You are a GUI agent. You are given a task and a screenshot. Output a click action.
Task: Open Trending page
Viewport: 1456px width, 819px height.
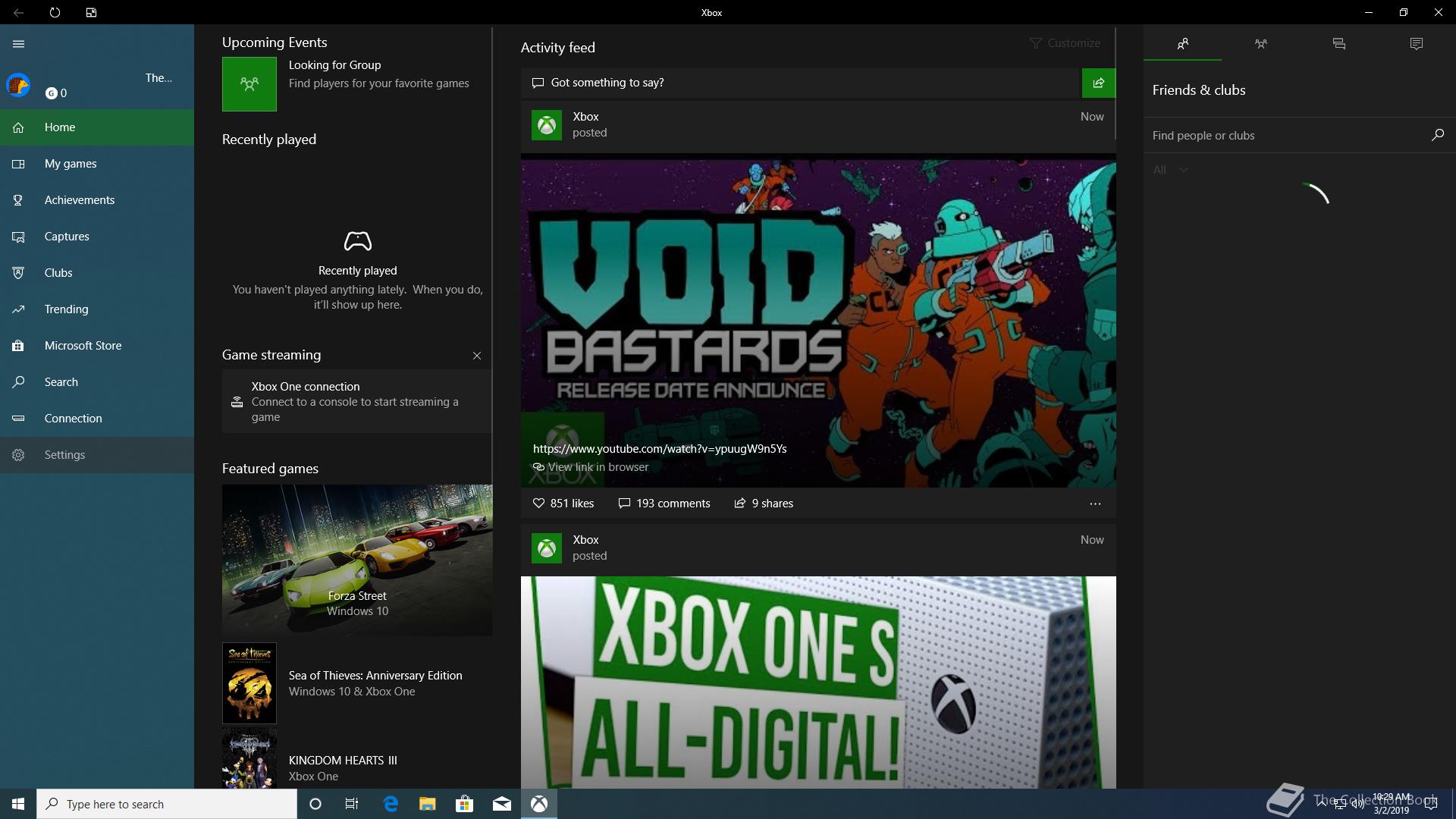point(97,309)
